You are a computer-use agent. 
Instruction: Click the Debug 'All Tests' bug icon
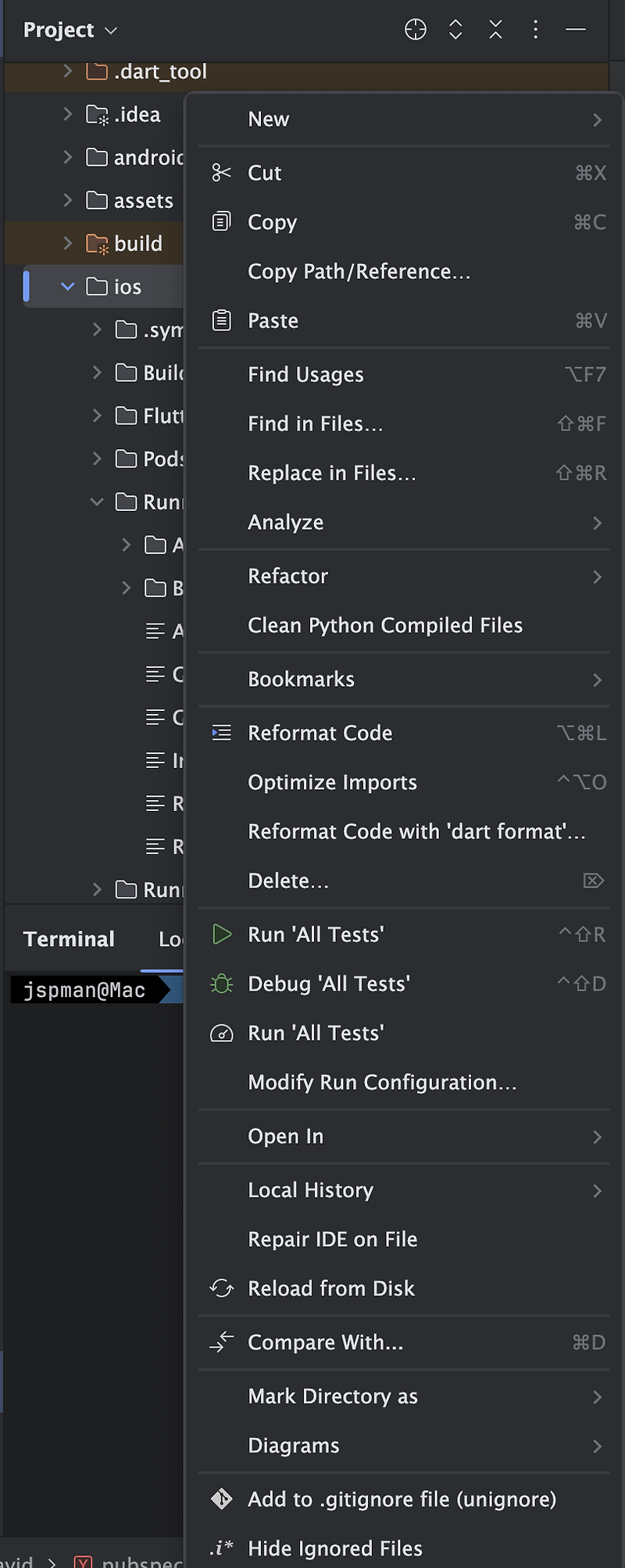(222, 984)
